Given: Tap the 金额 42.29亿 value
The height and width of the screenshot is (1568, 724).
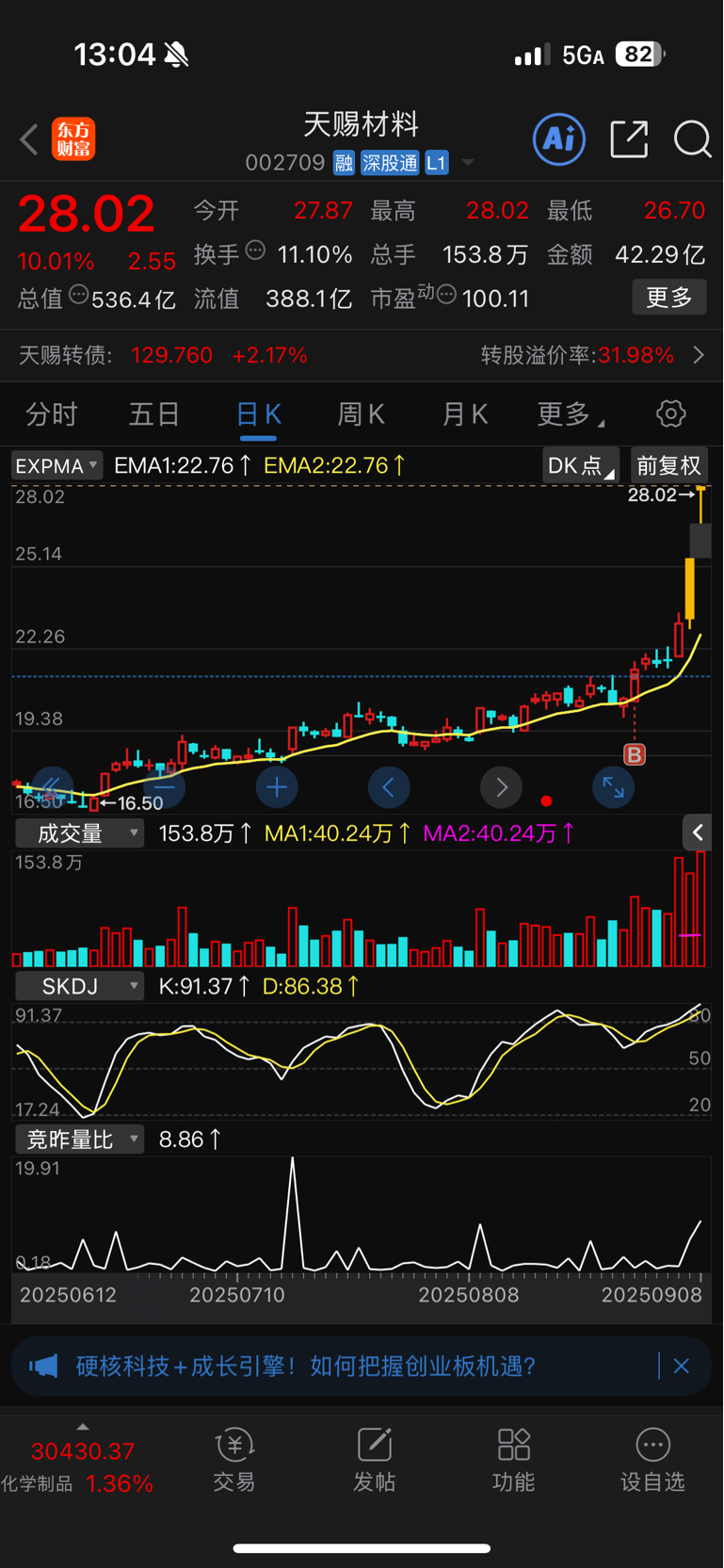Looking at the screenshot, I should pos(659,254).
